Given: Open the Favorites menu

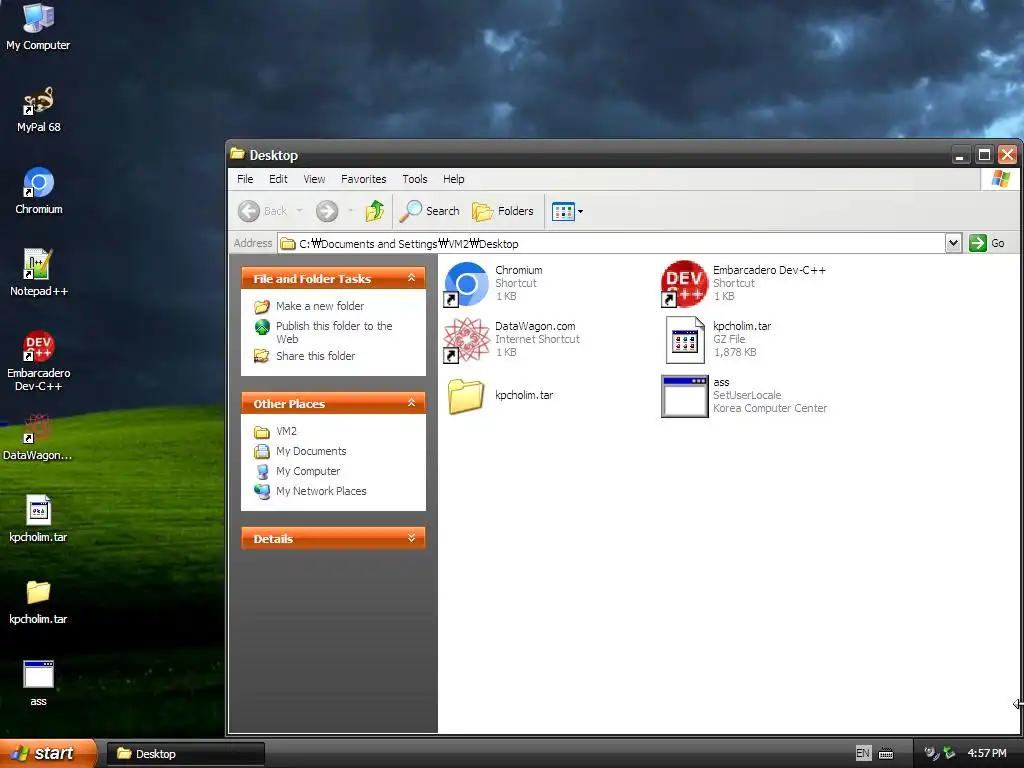Looking at the screenshot, I should coord(364,179).
